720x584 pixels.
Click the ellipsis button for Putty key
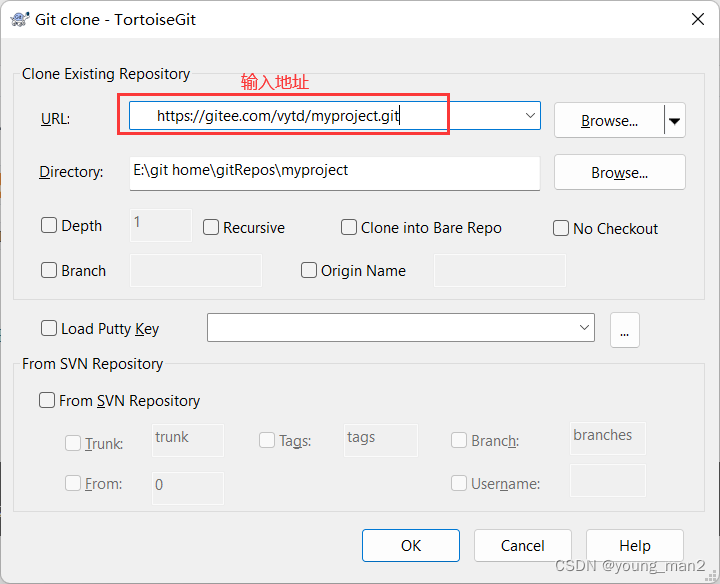point(624,330)
